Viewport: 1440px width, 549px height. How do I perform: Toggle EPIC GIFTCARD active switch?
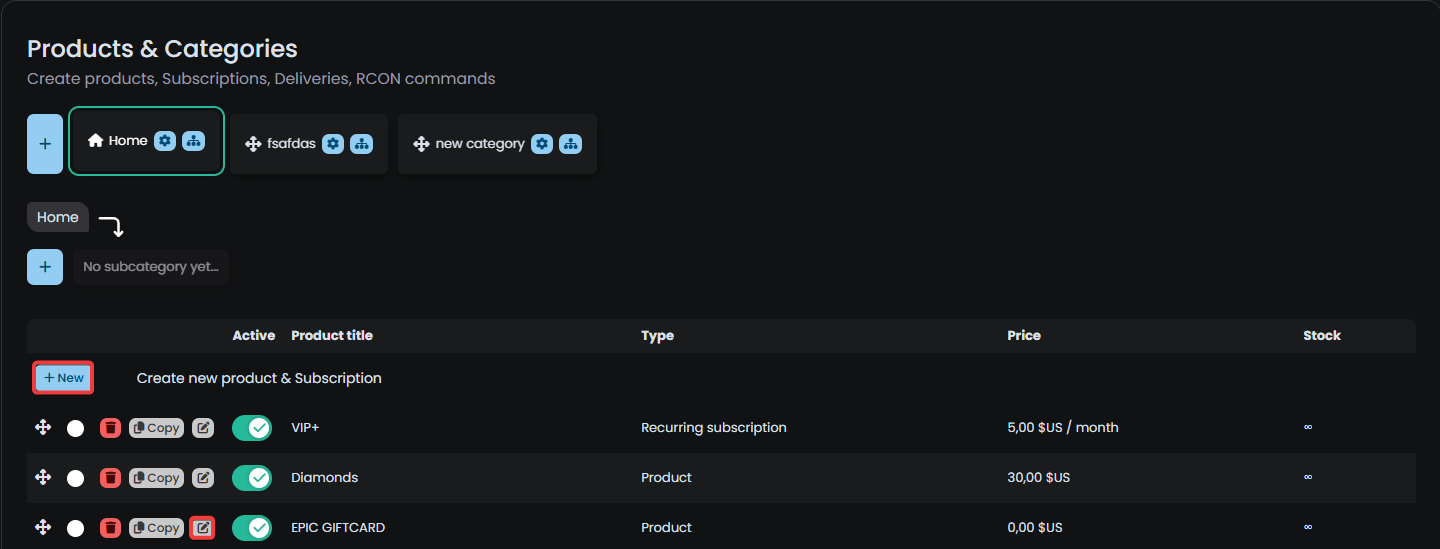[x=252, y=528]
